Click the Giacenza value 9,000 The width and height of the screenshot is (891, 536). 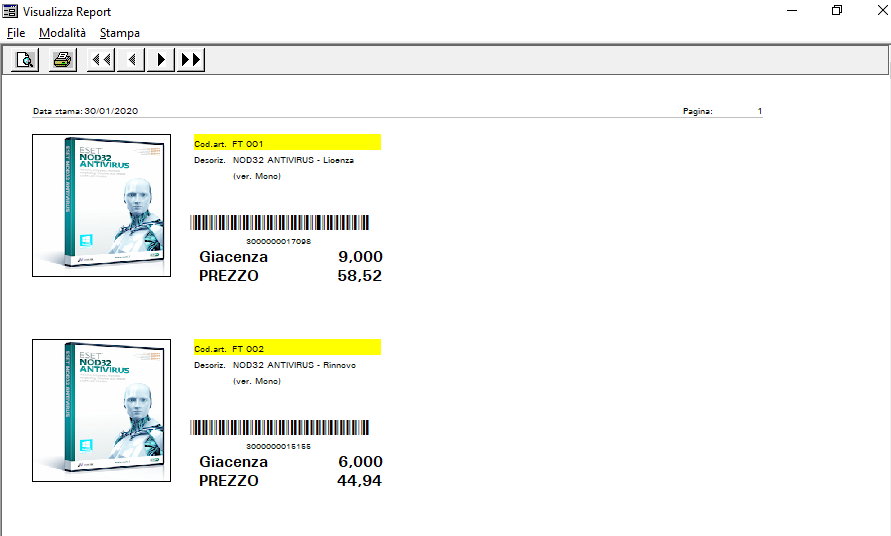(x=360, y=257)
